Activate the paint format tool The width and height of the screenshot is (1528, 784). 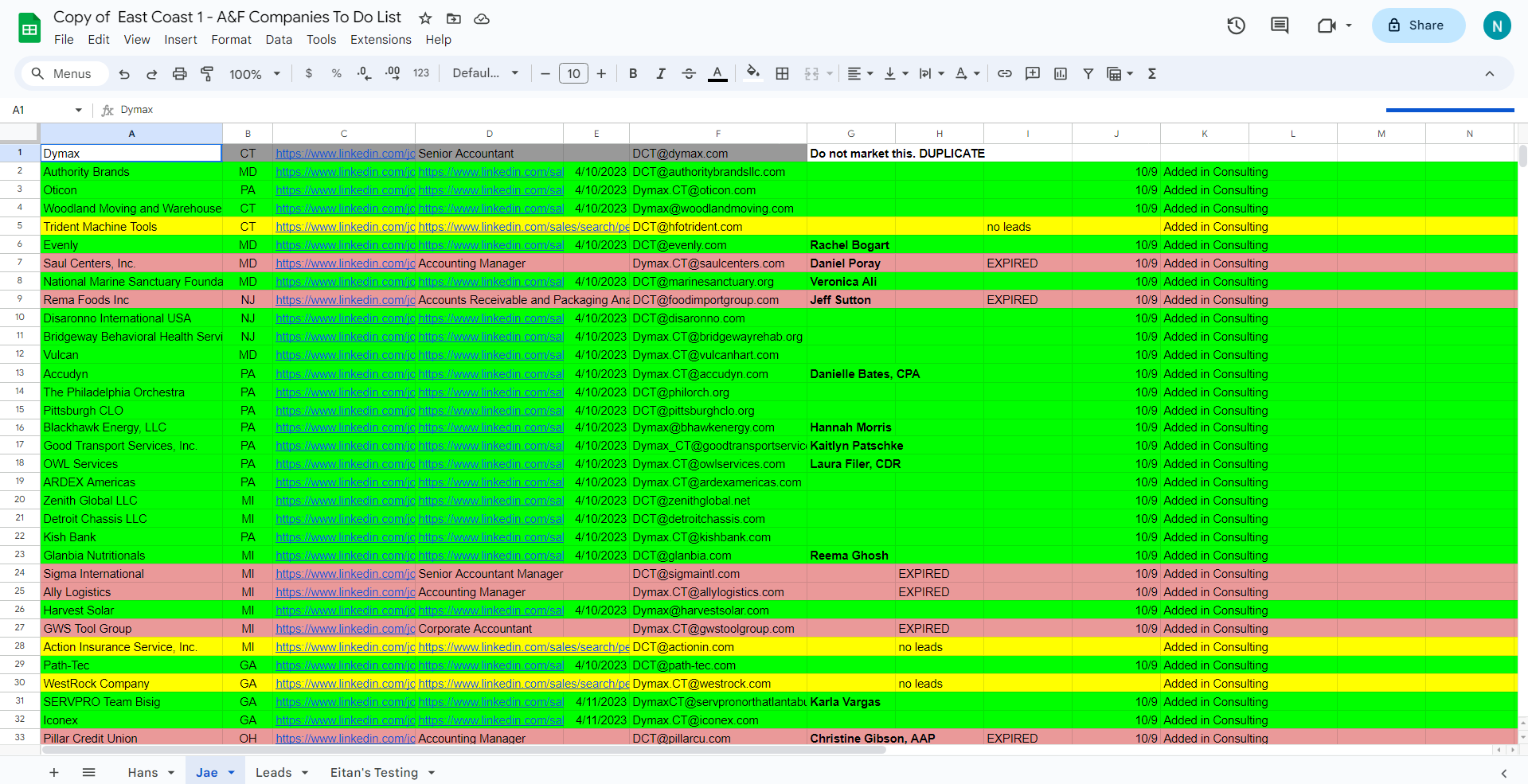point(207,74)
